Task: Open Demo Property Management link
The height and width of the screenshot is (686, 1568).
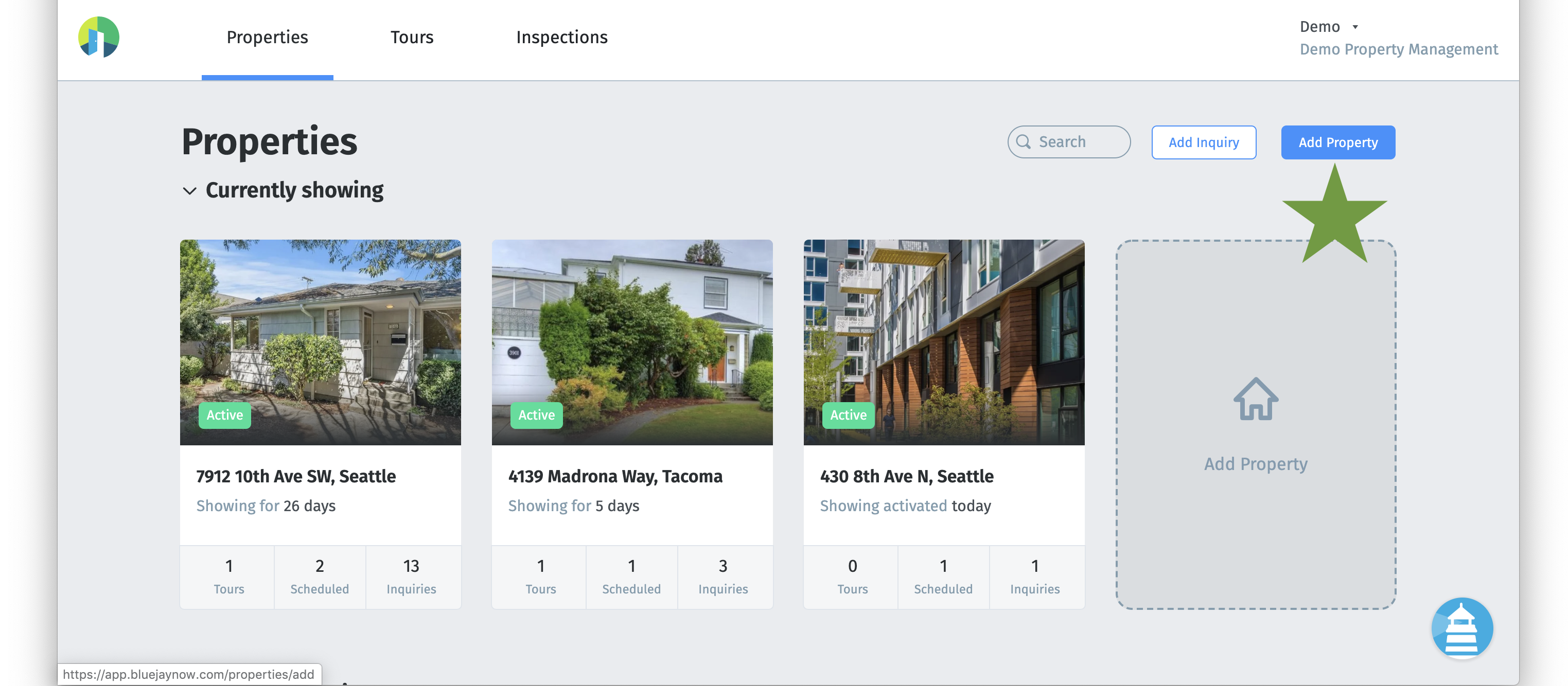Action: click(x=1399, y=49)
